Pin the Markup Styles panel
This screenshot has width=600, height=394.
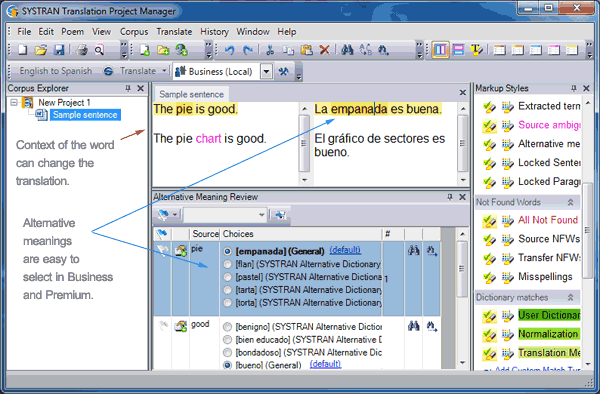(x=573, y=88)
